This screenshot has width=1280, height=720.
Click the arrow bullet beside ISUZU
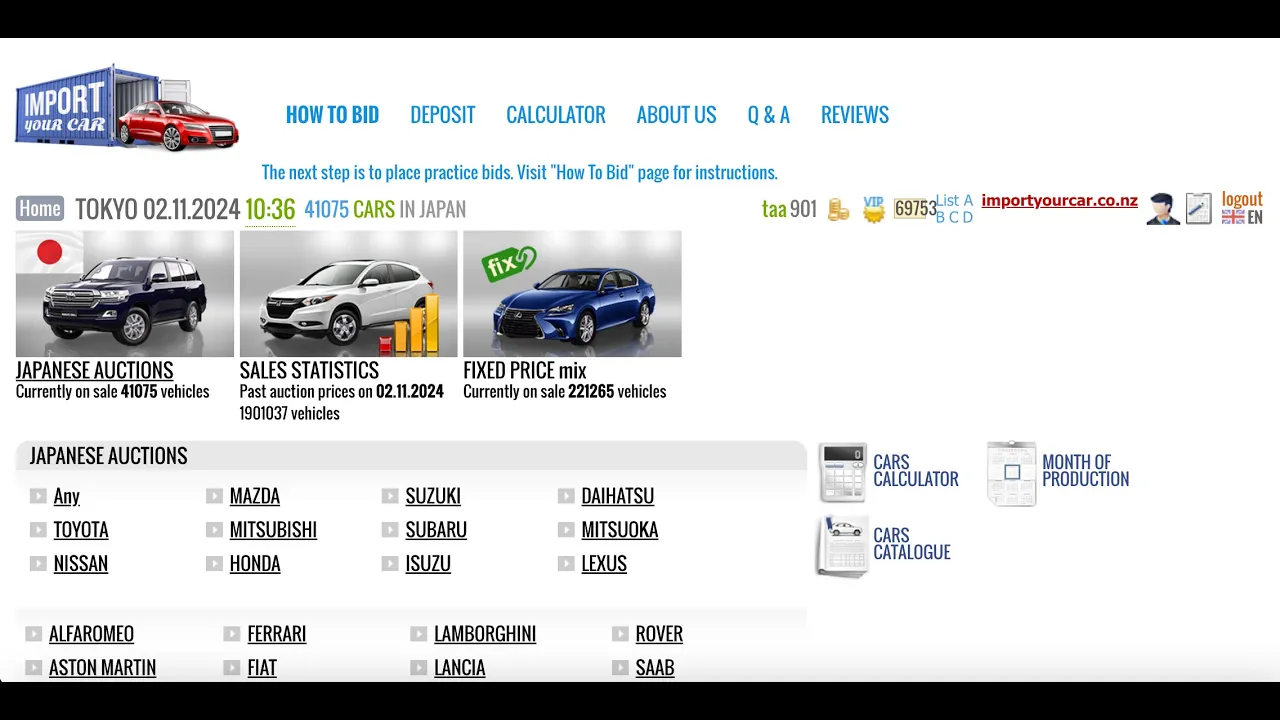pyautogui.click(x=390, y=564)
